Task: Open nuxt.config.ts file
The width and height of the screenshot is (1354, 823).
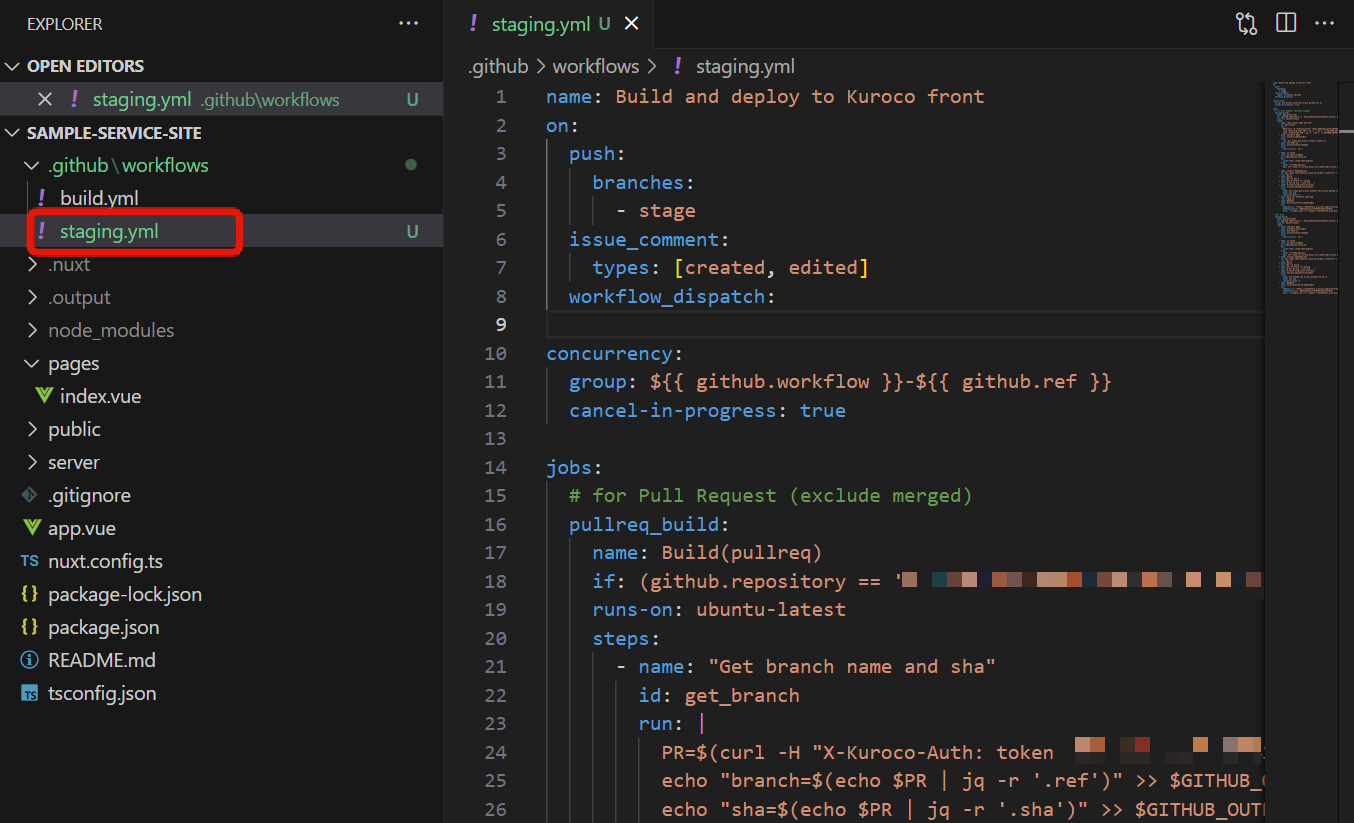Action: coord(105,561)
